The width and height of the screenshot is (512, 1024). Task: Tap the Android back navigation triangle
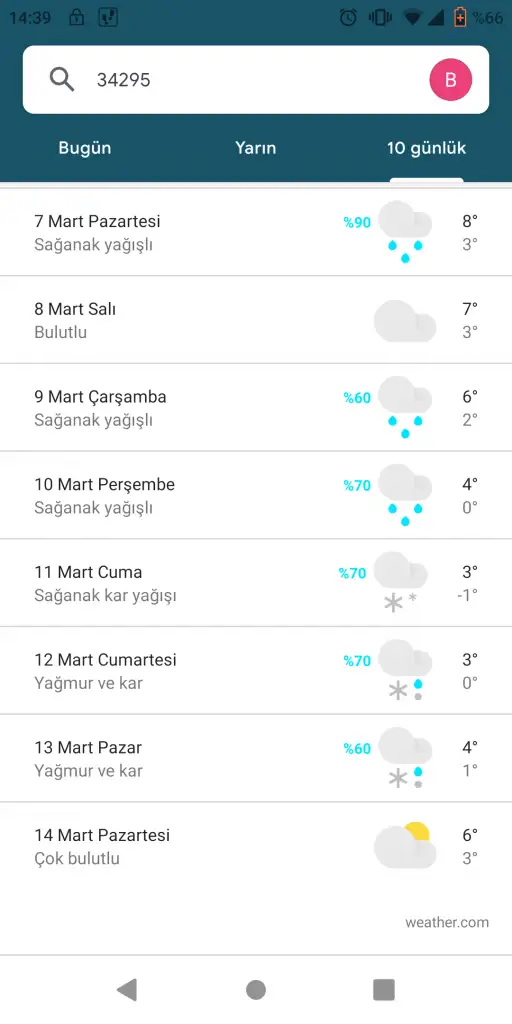(x=127, y=990)
